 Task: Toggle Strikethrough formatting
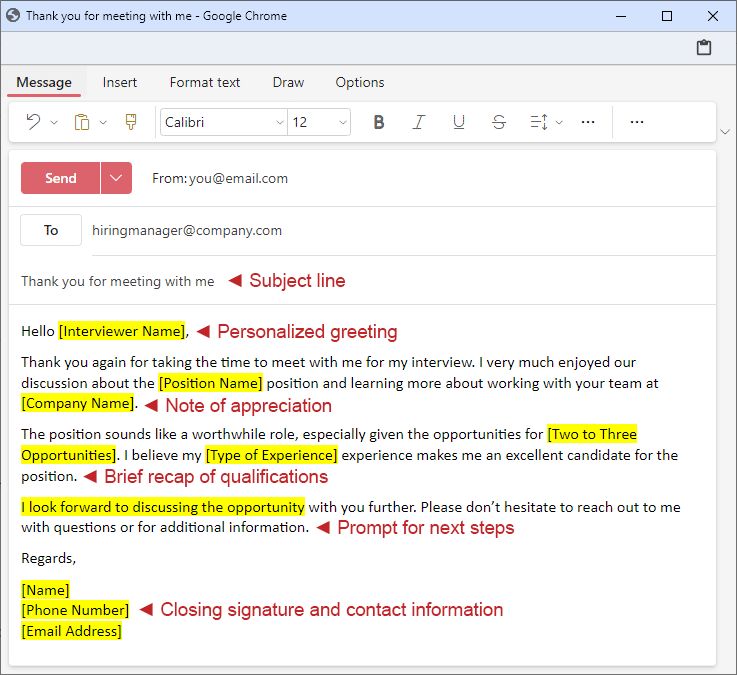(x=499, y=122)
